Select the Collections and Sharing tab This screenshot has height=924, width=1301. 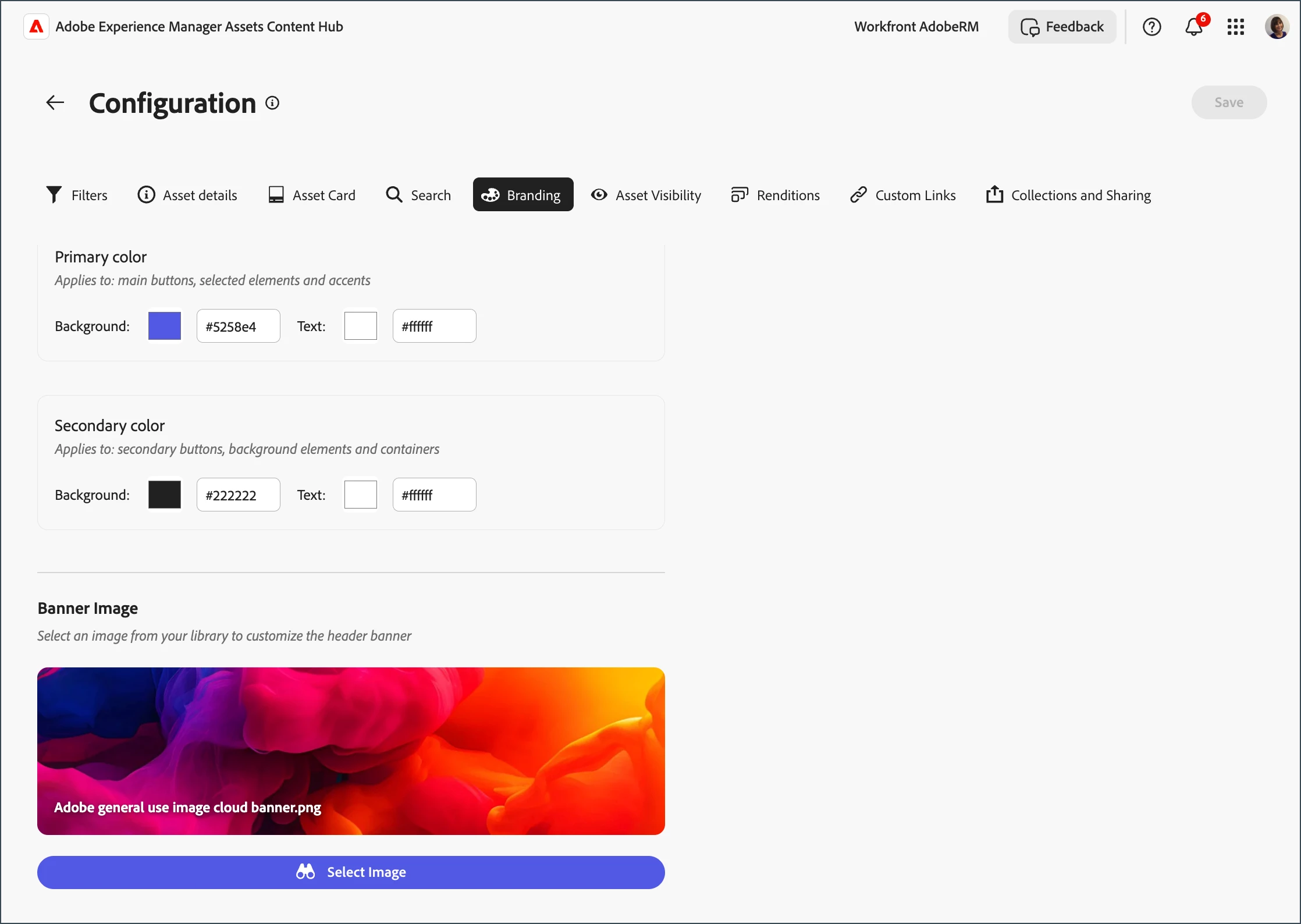[x=1068, y=195]
